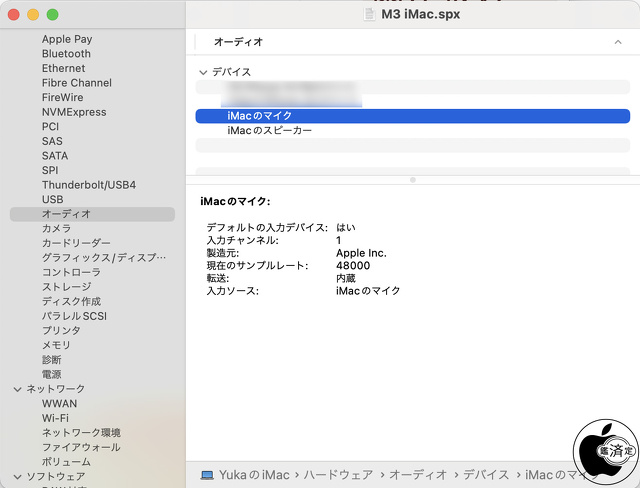Click the Apple Inc. manufacturer value

click(361, 253)
